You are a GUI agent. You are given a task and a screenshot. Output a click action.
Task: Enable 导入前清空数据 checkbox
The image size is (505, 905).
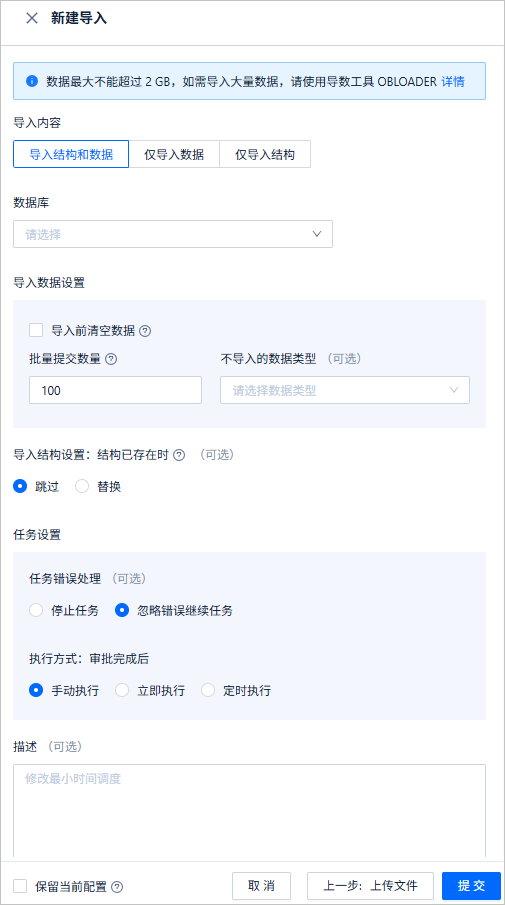(x=36, y=331)
